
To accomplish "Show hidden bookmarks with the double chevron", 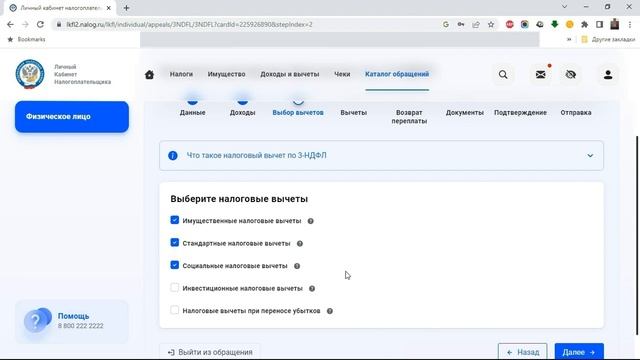I will coord(569,40).
